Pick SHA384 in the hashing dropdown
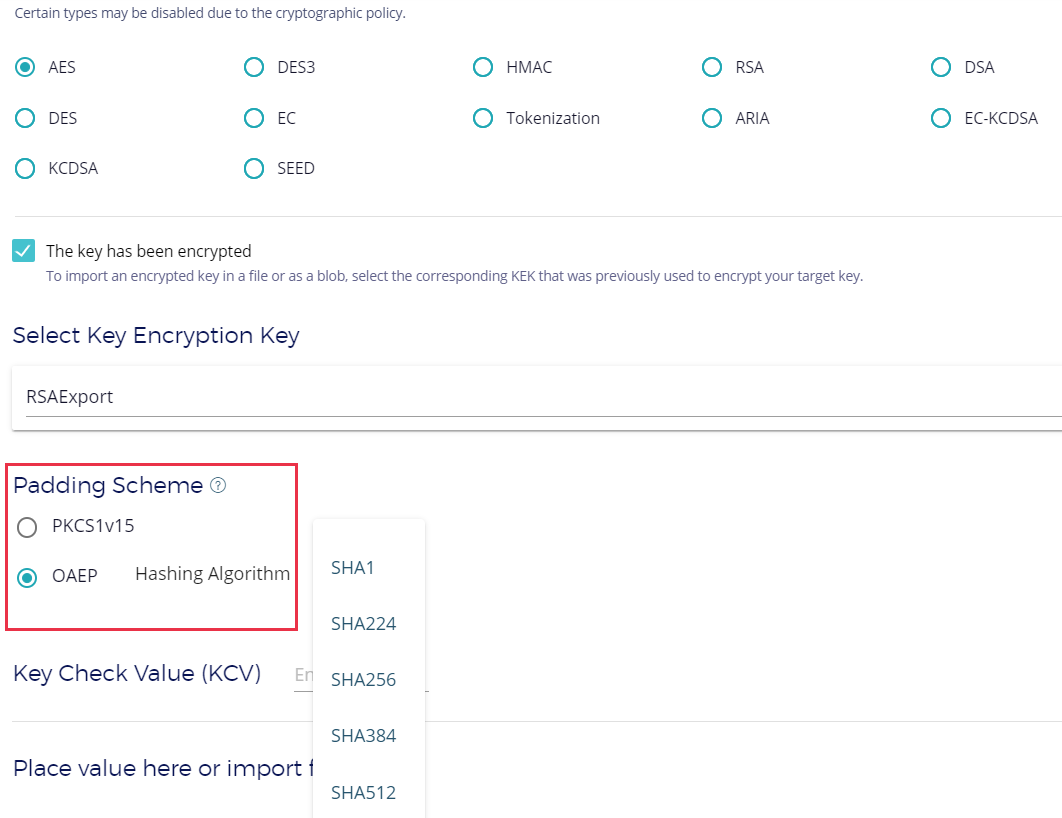The image size is (1062, 818). point(363,736)
